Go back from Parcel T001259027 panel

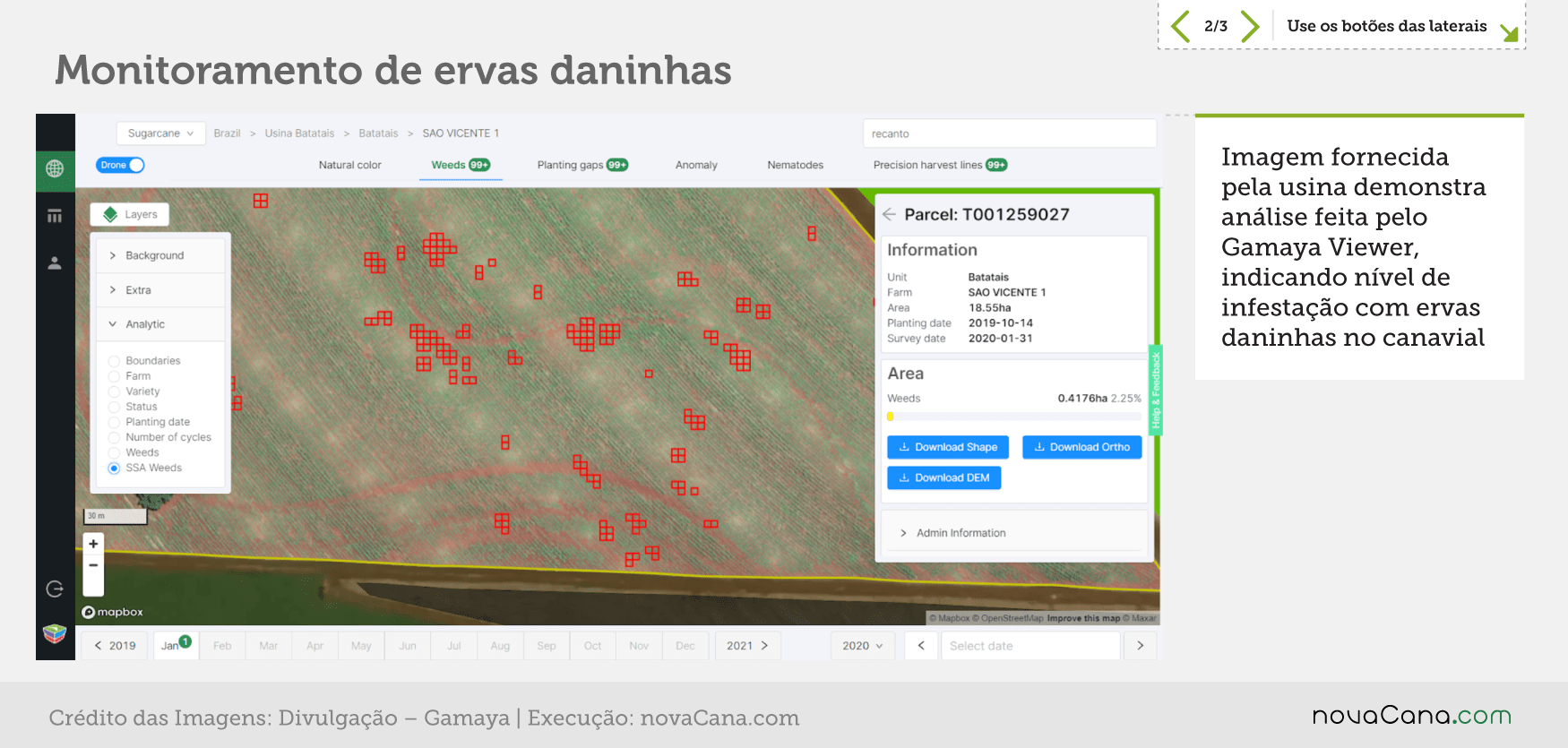889,214
